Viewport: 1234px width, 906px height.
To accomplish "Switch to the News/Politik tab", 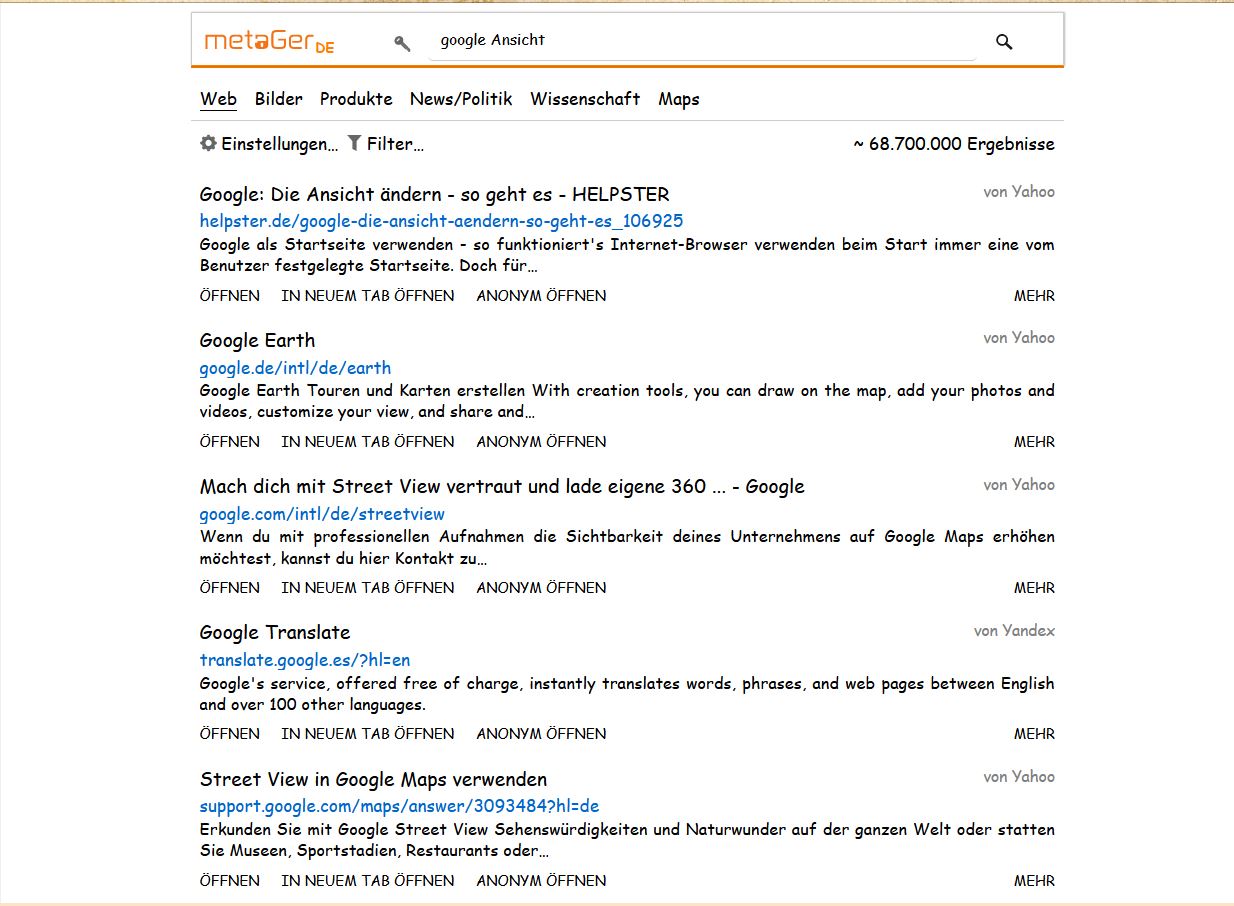I will coord(461,99).
